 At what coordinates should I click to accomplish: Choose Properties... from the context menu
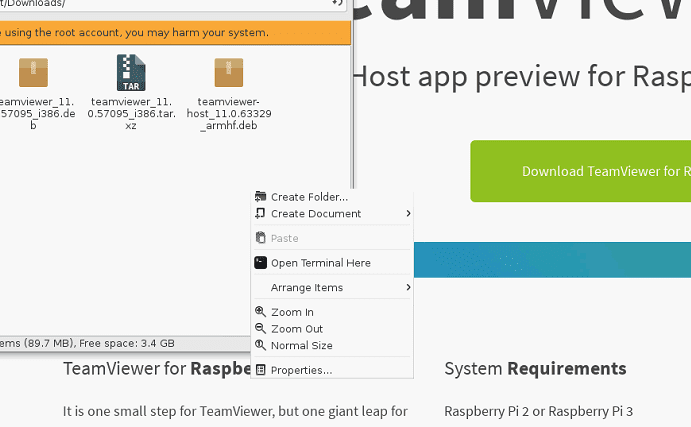(301, 370)
